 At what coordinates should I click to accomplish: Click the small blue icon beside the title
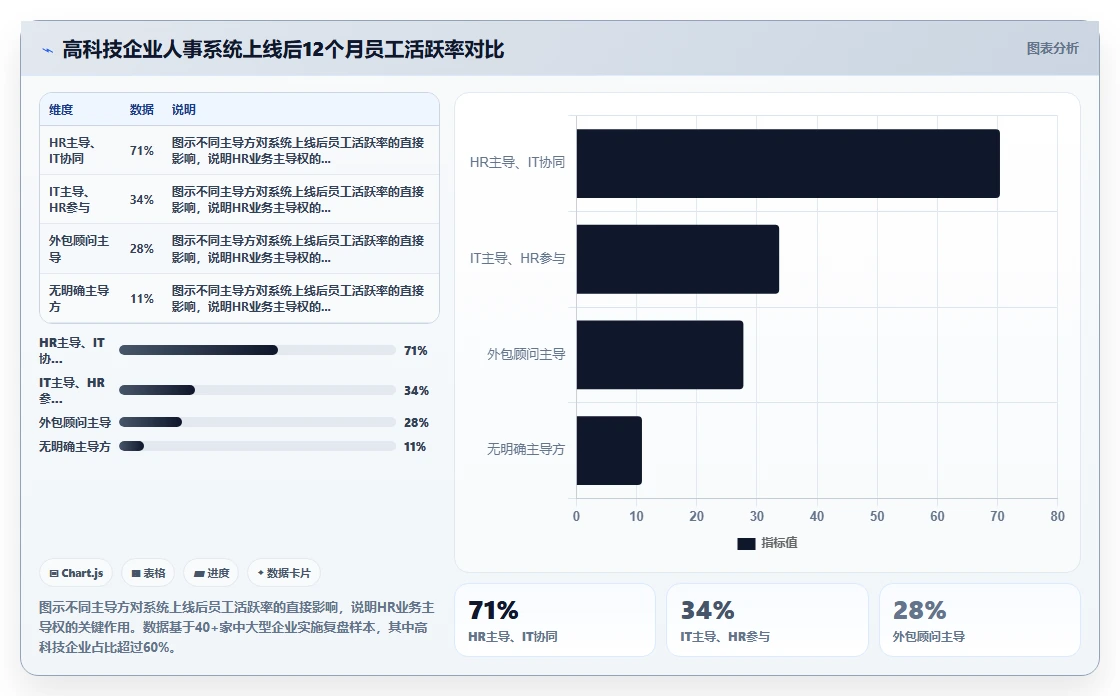click(47, 50)
